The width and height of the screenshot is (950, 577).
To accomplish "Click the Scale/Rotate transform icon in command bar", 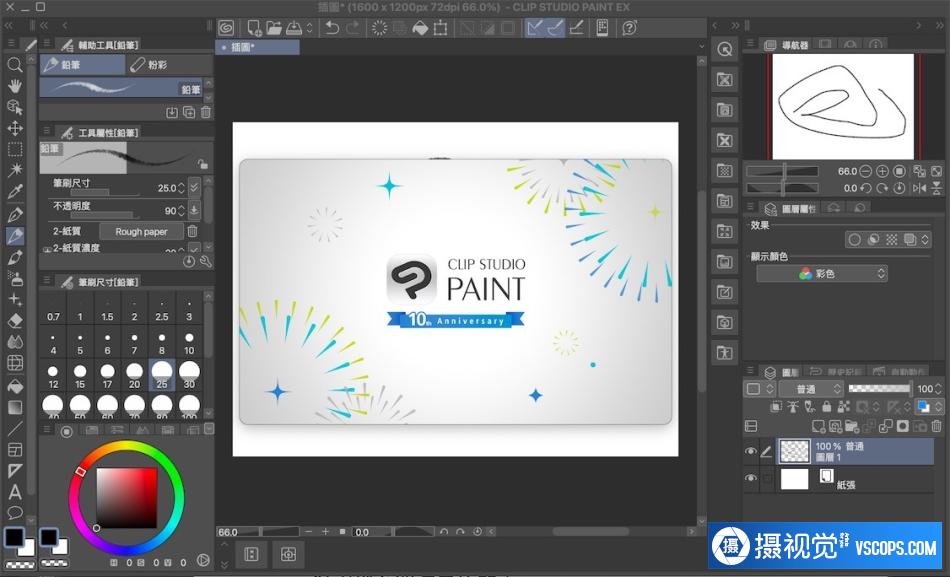I will click(440, 27).
